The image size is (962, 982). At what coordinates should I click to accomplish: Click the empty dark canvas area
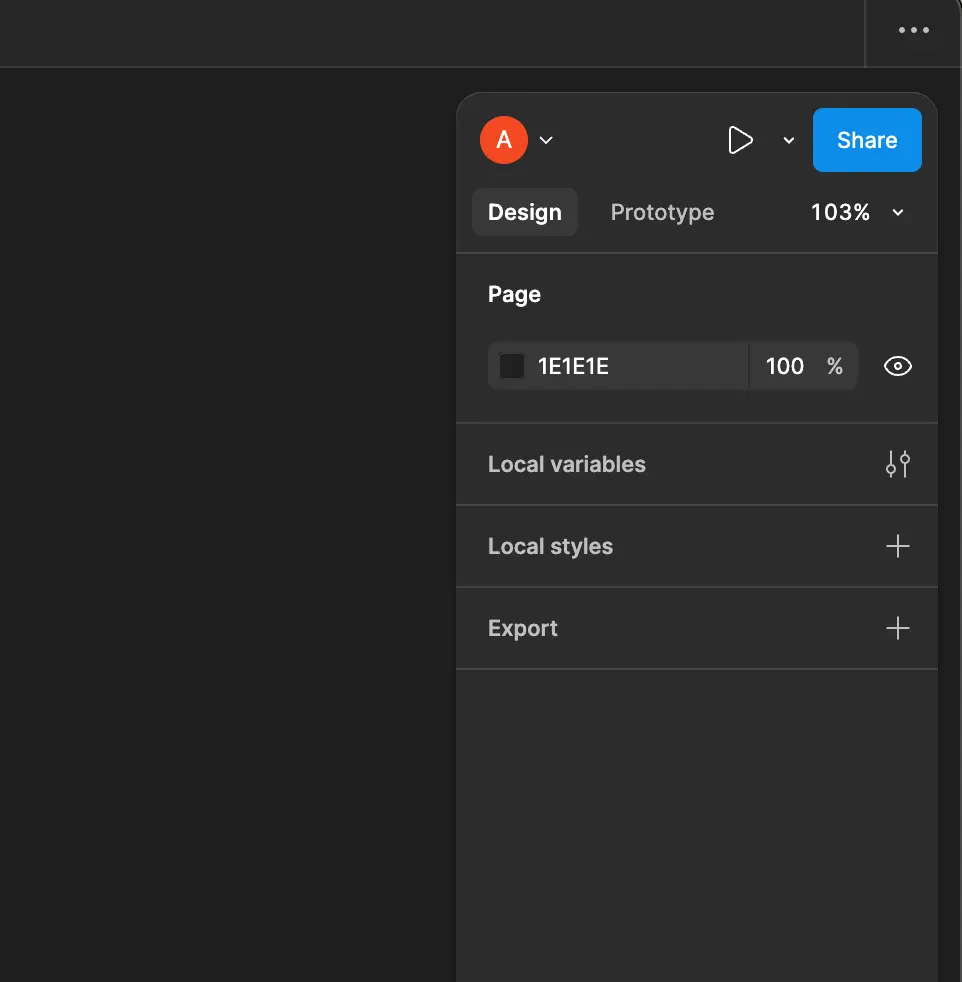coord(220,500)
